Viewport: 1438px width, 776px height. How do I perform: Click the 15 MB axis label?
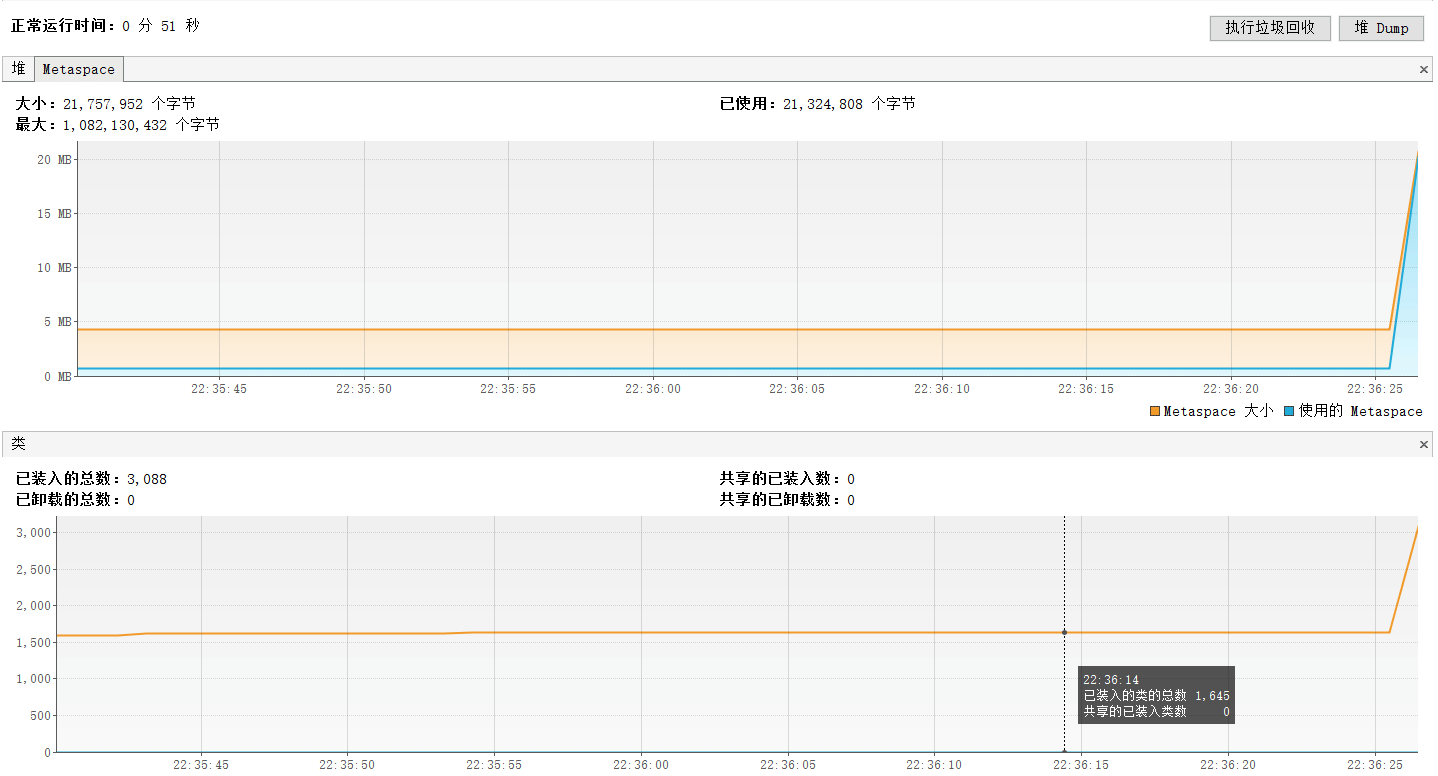pos(53,214)
